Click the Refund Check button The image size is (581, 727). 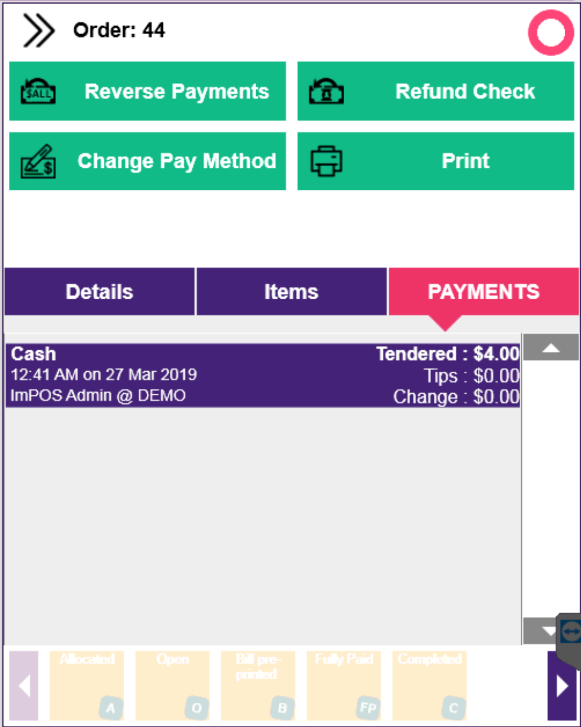pos(436,91)
